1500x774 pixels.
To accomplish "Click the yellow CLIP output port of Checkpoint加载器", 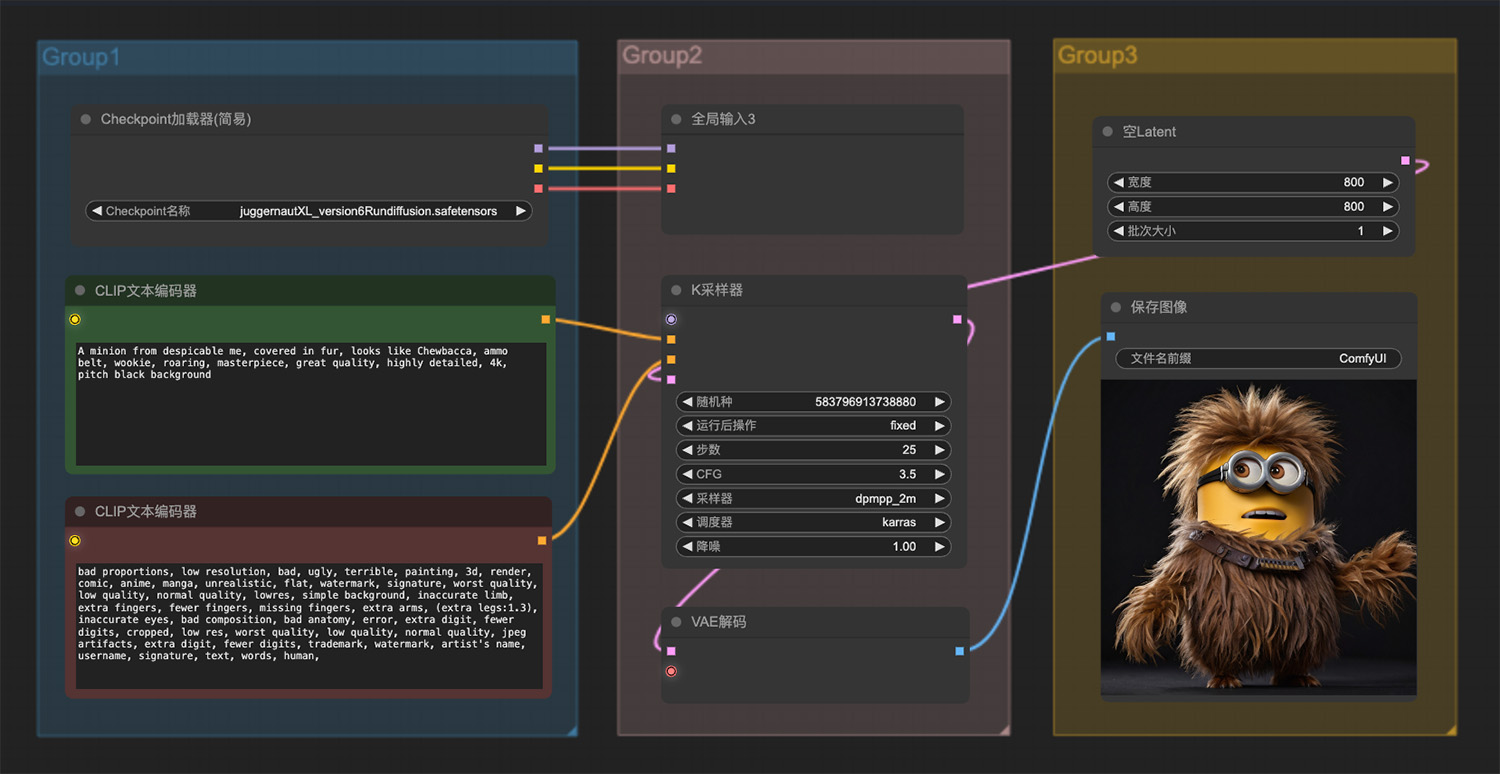I will pos(538,168).
